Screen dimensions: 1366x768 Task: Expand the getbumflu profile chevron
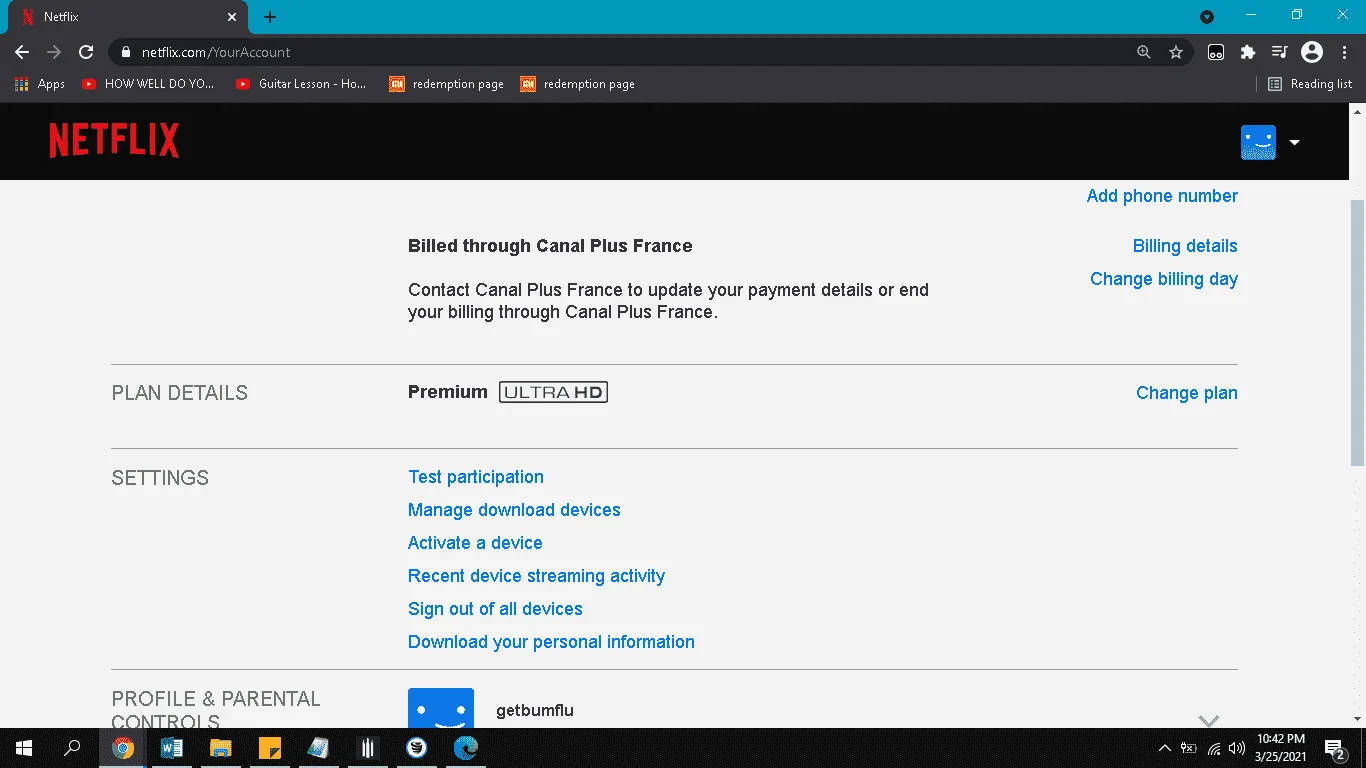click(1208, 721)
